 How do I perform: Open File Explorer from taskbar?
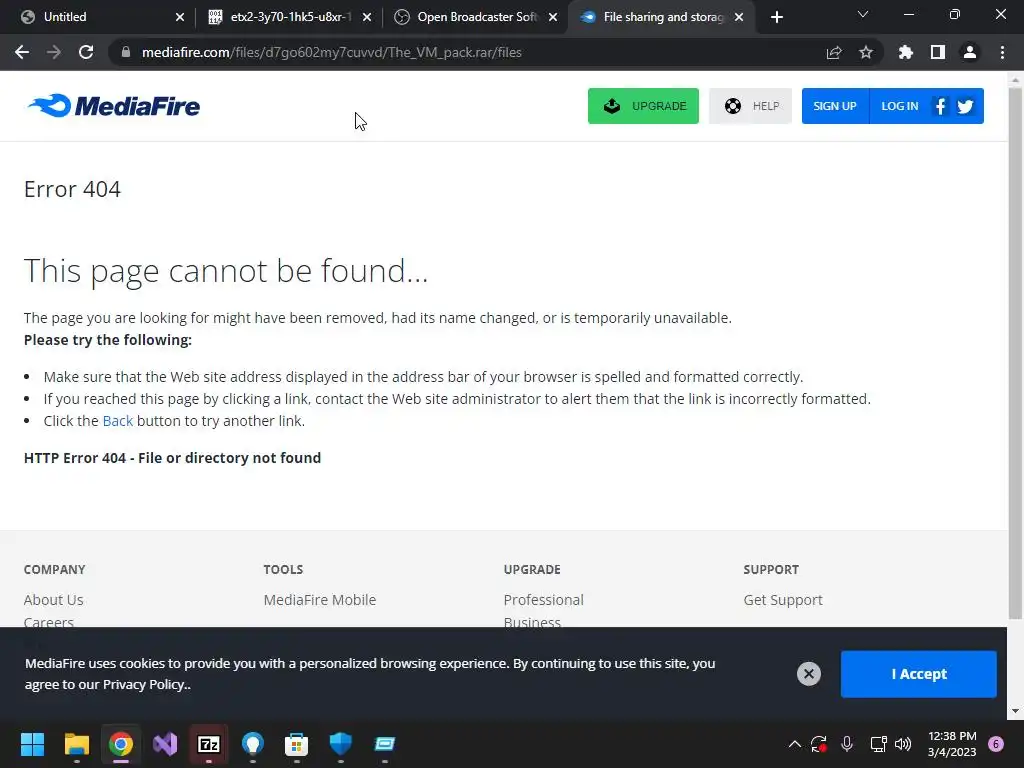(x=76, y=744)
